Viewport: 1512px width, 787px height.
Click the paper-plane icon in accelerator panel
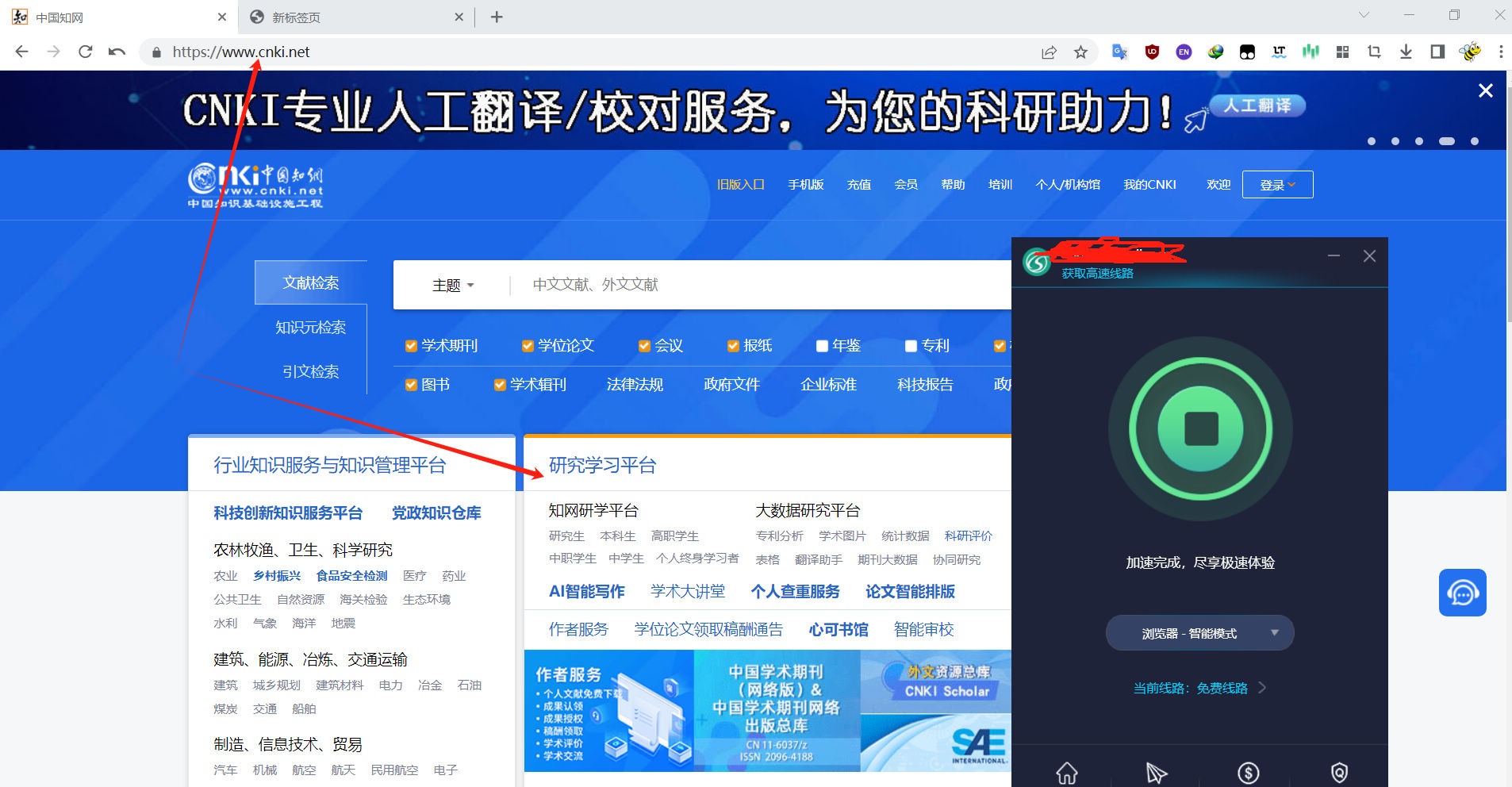[x=1157, y=773]
